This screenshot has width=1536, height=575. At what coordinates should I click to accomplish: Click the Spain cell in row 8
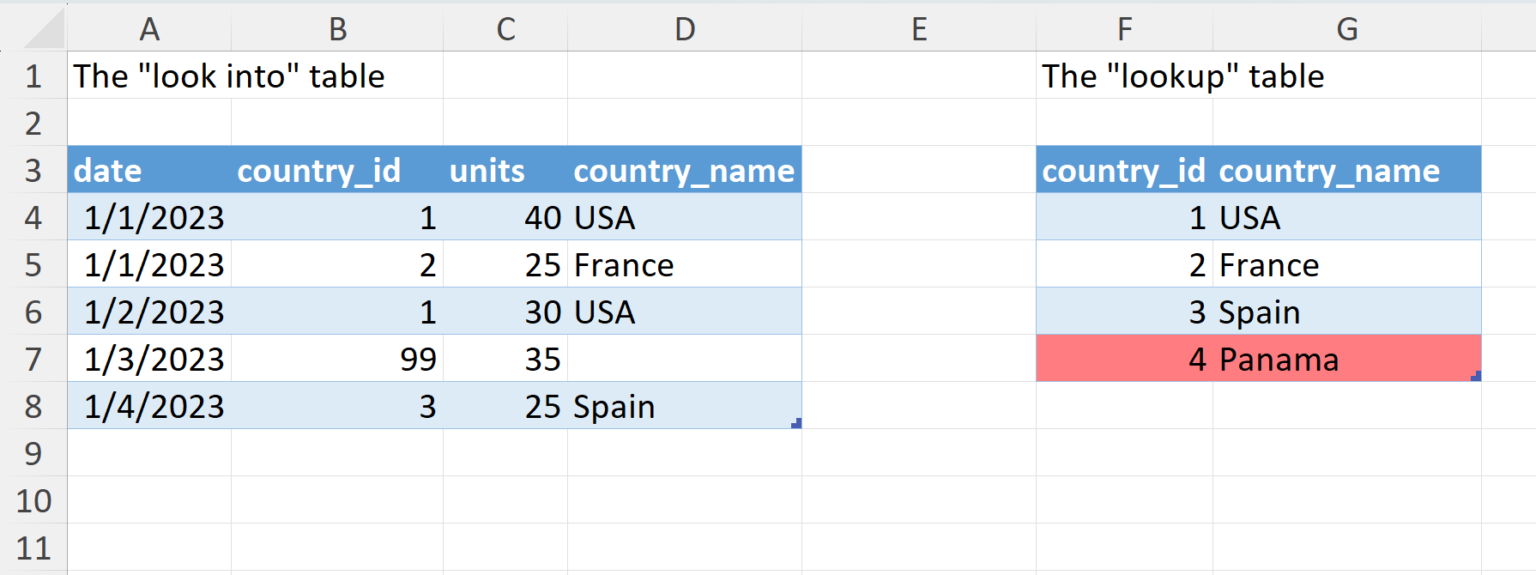coord(684,407)
